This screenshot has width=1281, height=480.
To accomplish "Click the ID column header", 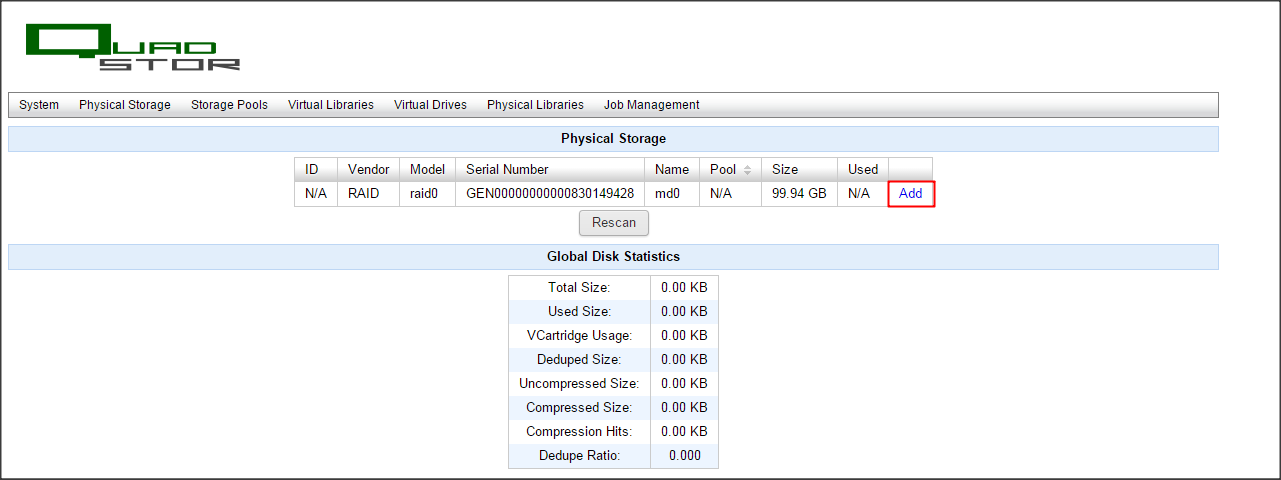I will 312,170.
